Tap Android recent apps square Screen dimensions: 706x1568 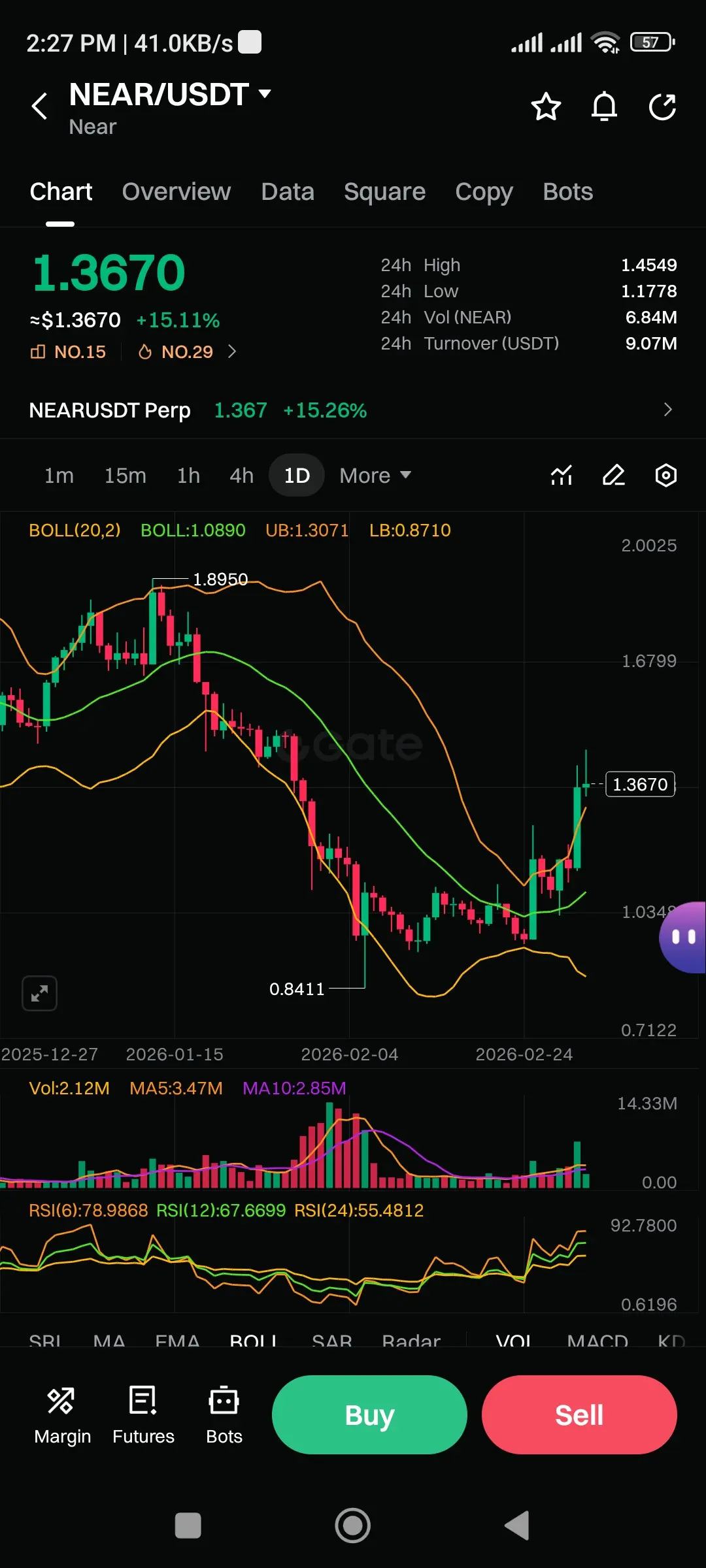click(x=188, y=1526)
